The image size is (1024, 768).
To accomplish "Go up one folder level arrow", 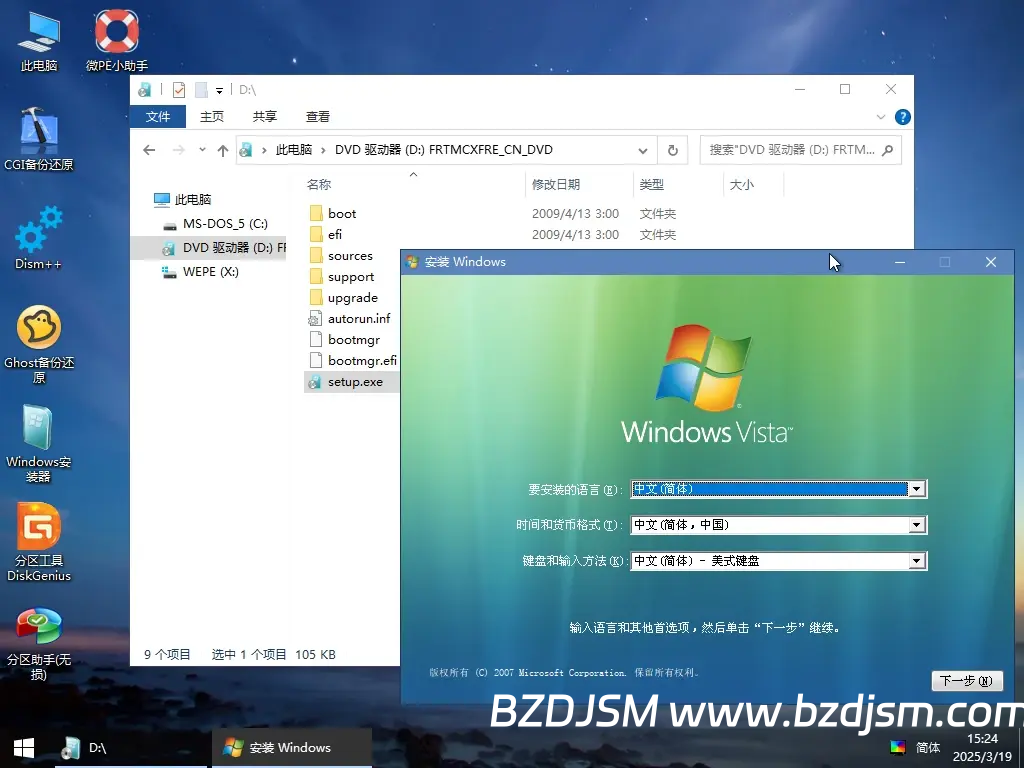I will coord(223,150).
